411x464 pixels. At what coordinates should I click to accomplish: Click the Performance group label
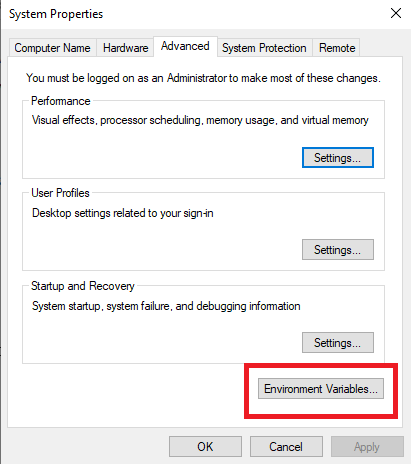point(61,101)
